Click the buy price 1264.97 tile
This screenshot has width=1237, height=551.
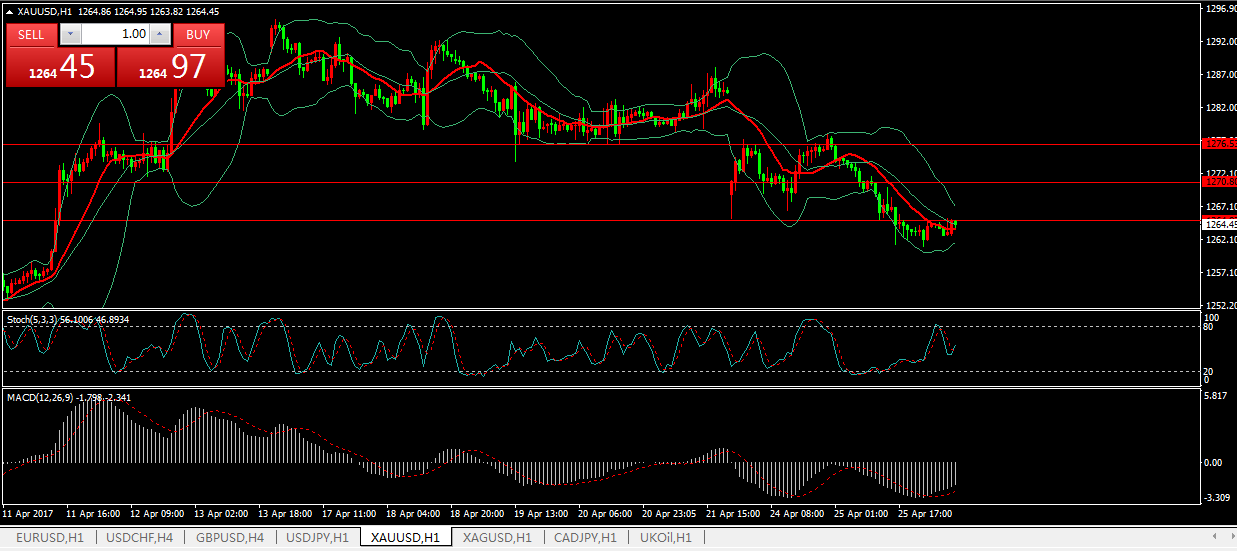[x=171, y=67]
